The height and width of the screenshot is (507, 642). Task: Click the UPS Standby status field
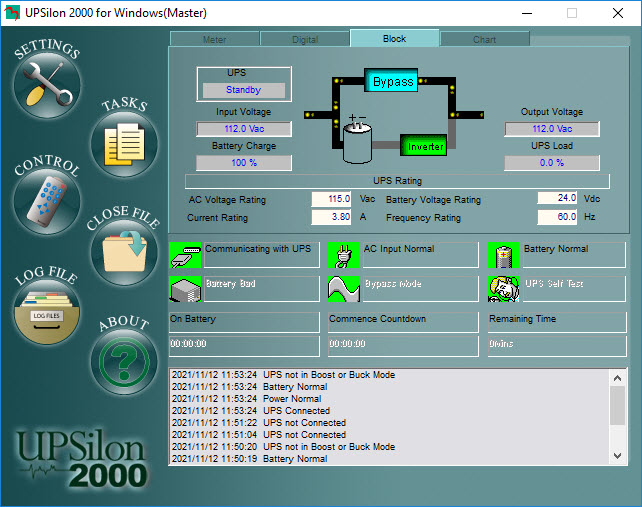coord(244,90)
